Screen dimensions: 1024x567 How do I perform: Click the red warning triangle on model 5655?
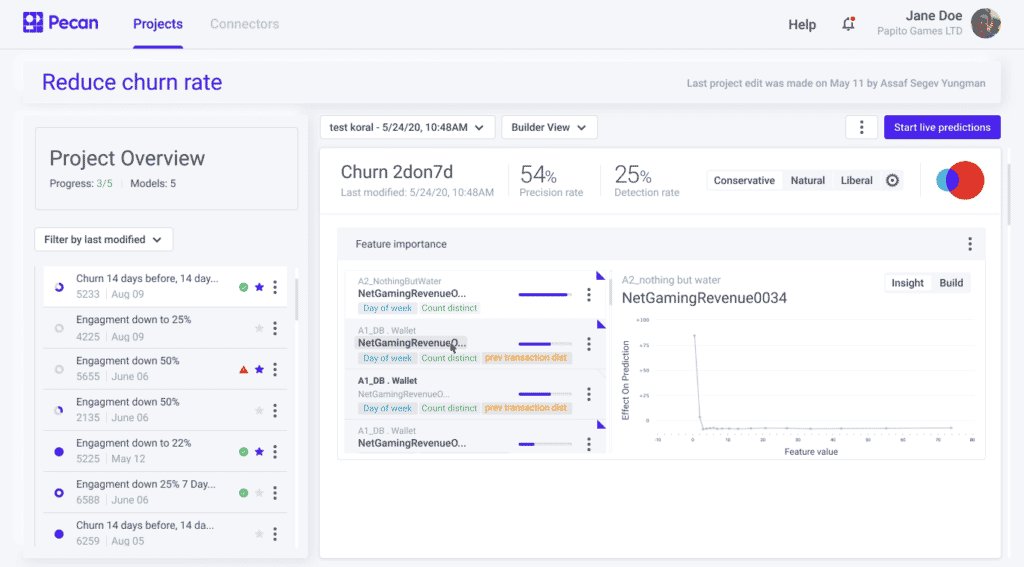point(244,370)
